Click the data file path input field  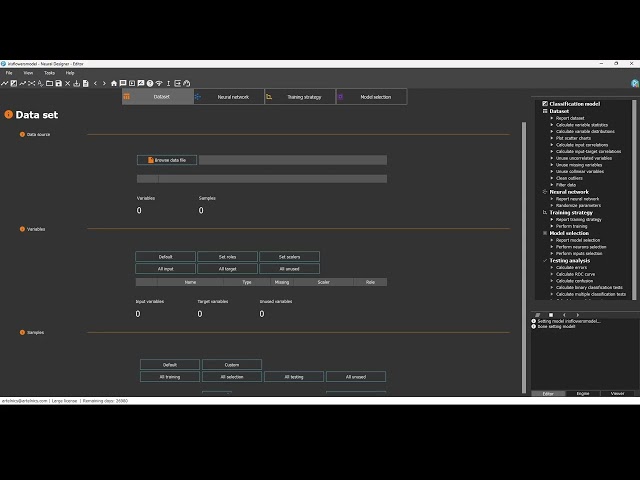point(293,160)
